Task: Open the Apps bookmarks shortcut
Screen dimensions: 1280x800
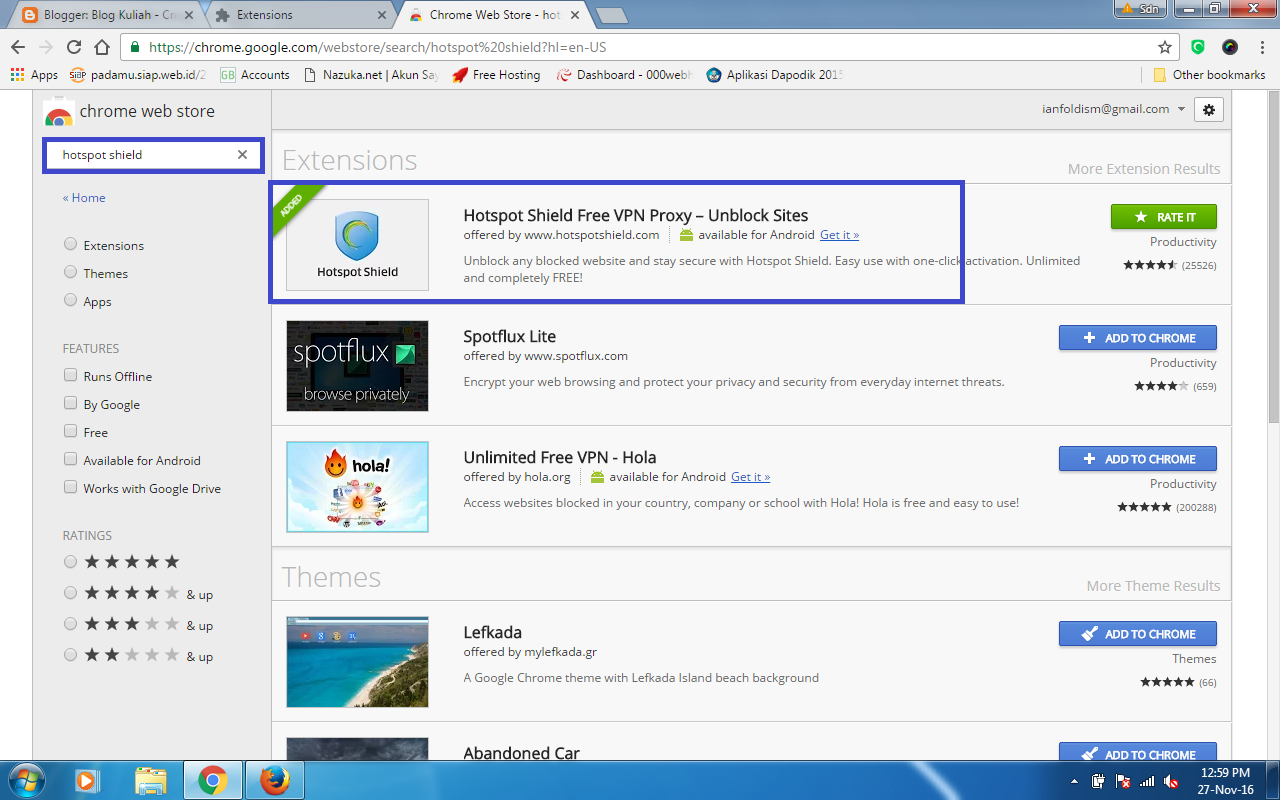Action: [34, 75]
